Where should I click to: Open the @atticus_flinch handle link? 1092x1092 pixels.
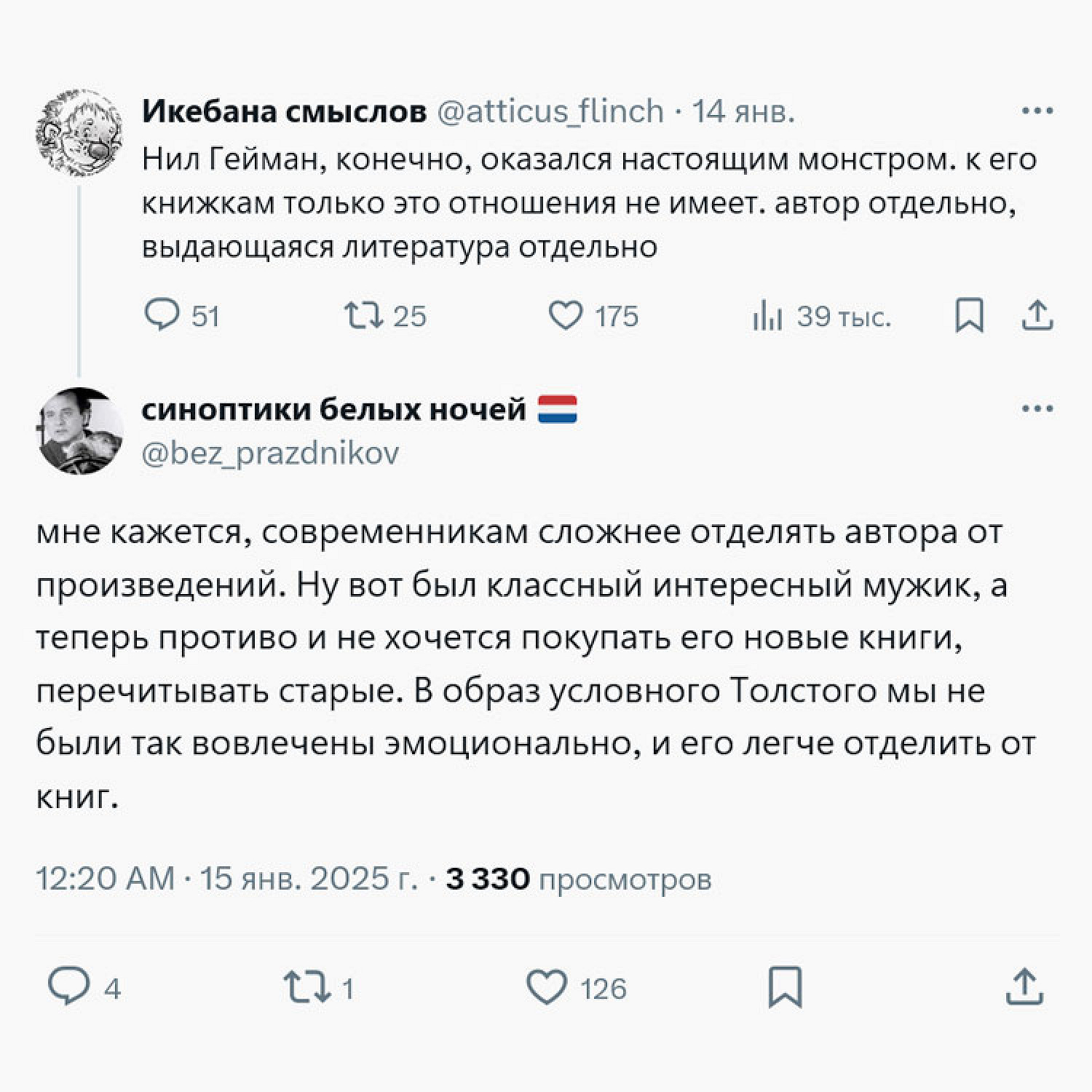(x=550, y=112)
